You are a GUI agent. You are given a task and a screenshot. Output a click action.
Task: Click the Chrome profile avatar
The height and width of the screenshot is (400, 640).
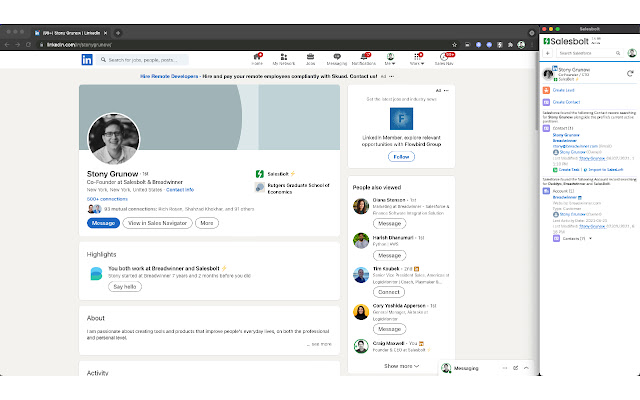(521, 44)
